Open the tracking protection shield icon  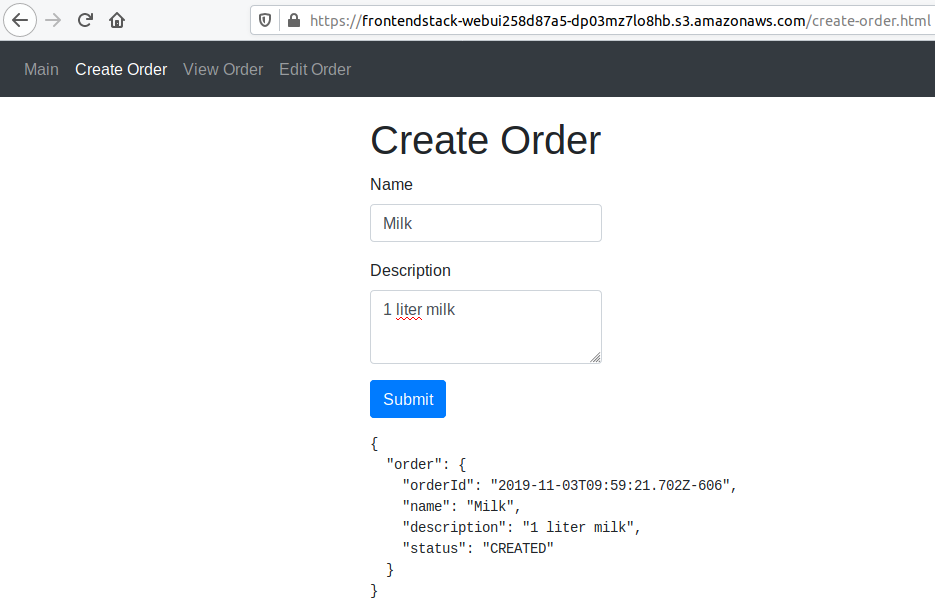[265, 20]
